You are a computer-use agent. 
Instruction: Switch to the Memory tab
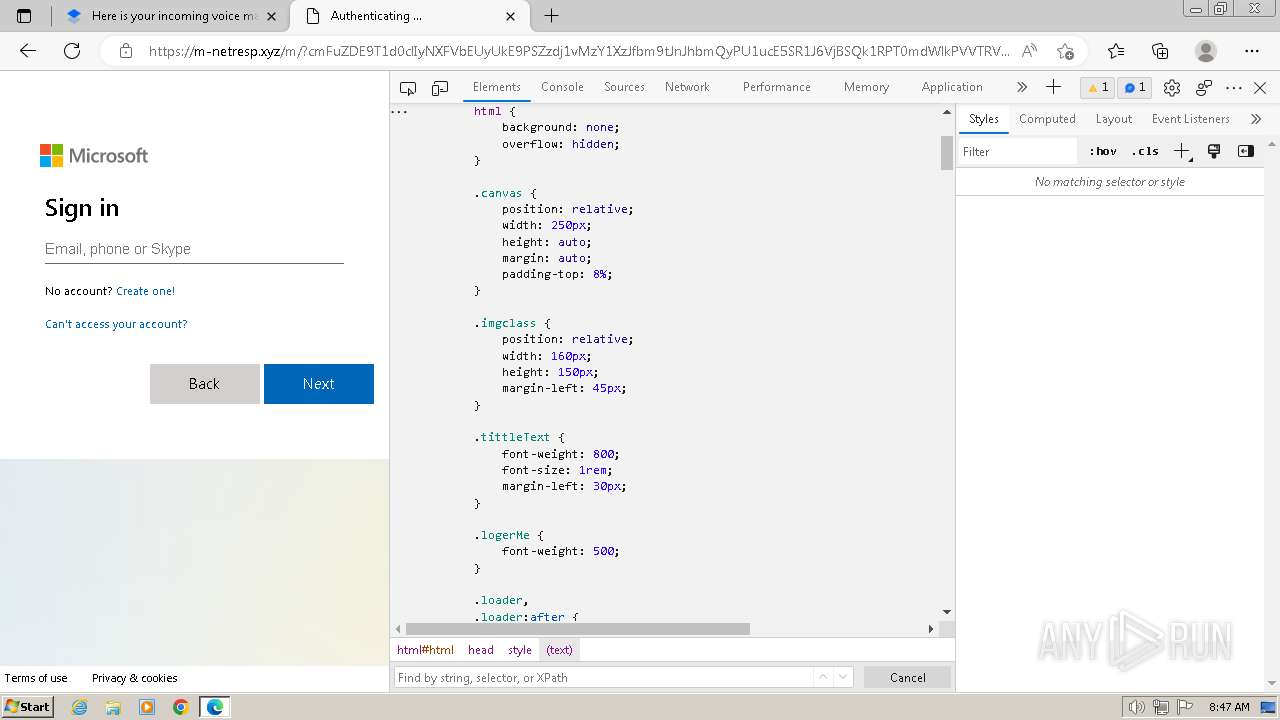click(x=866, y=87)
